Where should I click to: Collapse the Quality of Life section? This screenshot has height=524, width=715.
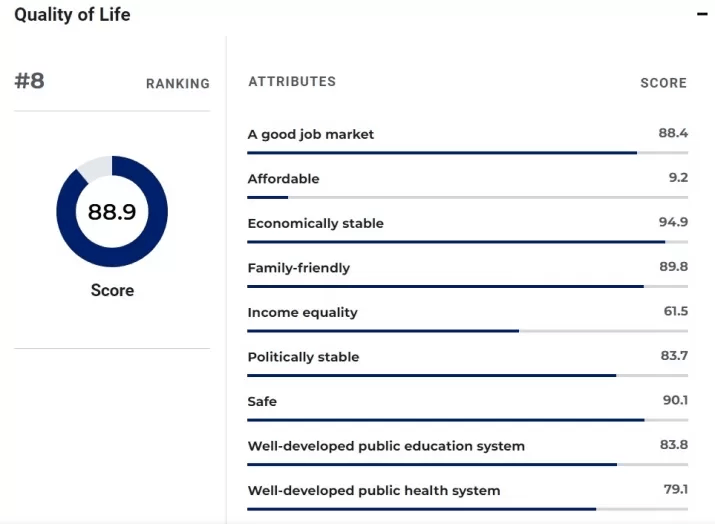tap(704, 15)
